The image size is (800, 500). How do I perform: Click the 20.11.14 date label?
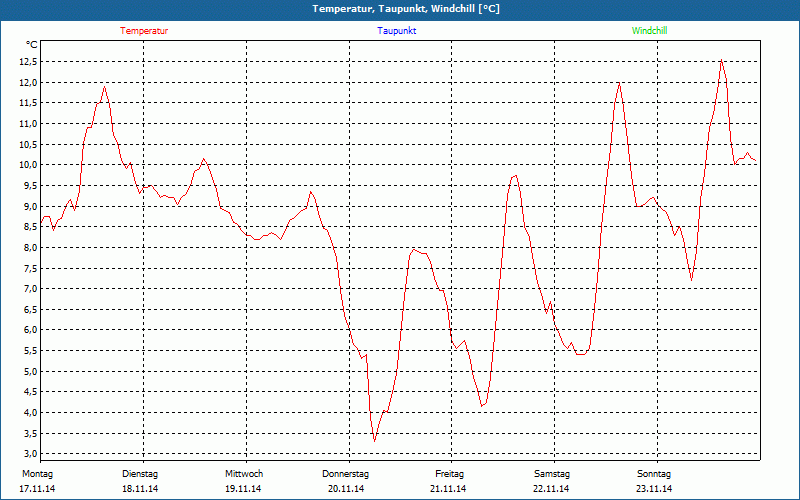346,489
